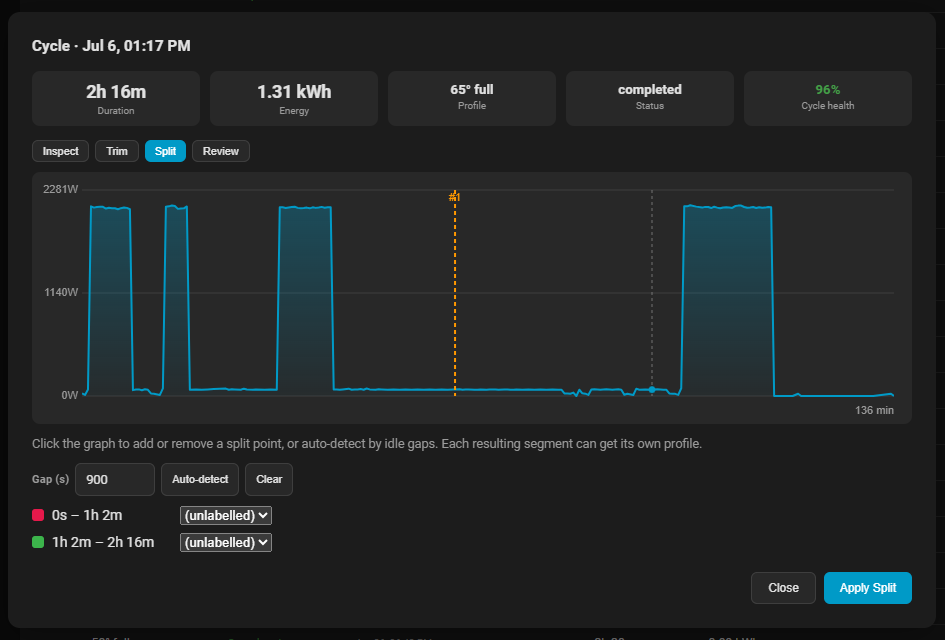
Task: Open profile dropdown for 1h 2m – 2h 16m segment
Action: coord(225,543)
